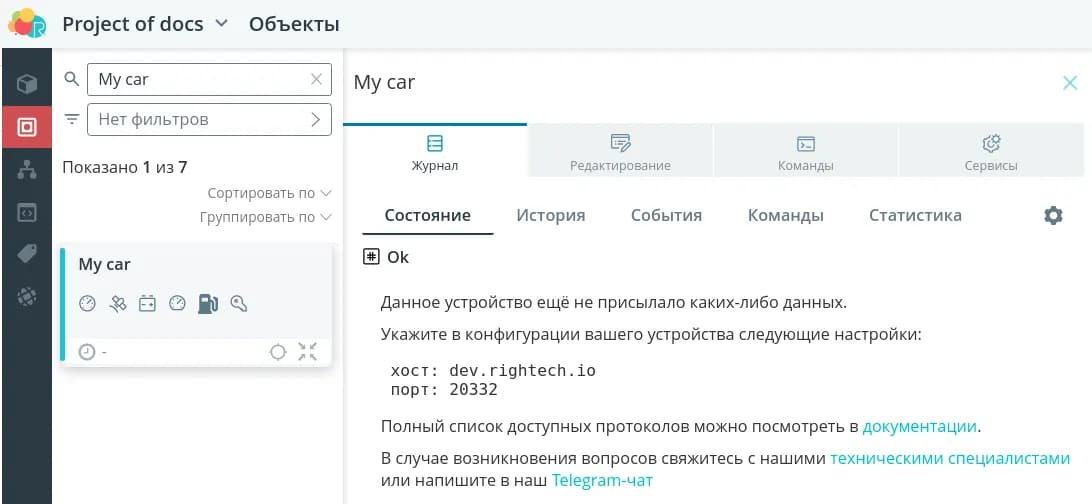
Task: Click the My car search field
Action: [x=198, y=80]
